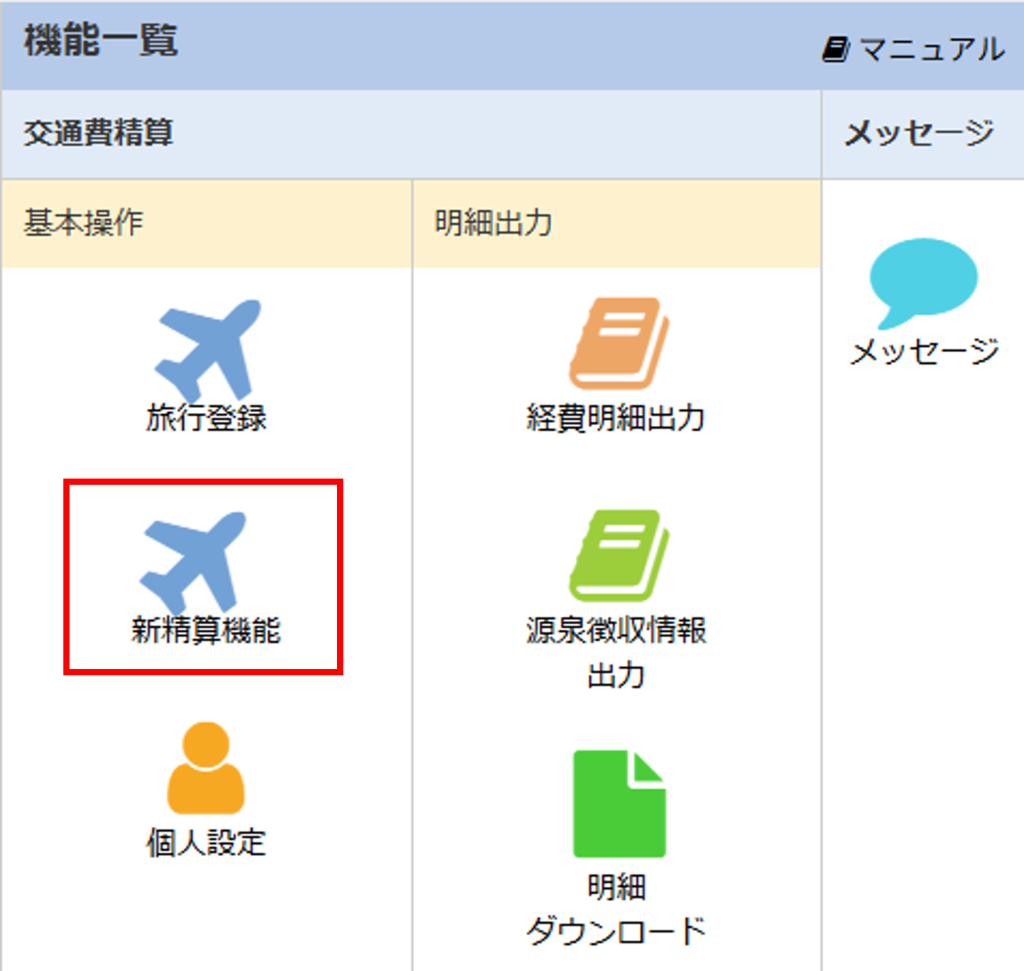Open the 新精算機能 airplane icon
The height and width of the screenshot is (971, 1024).
pos(193,562)
